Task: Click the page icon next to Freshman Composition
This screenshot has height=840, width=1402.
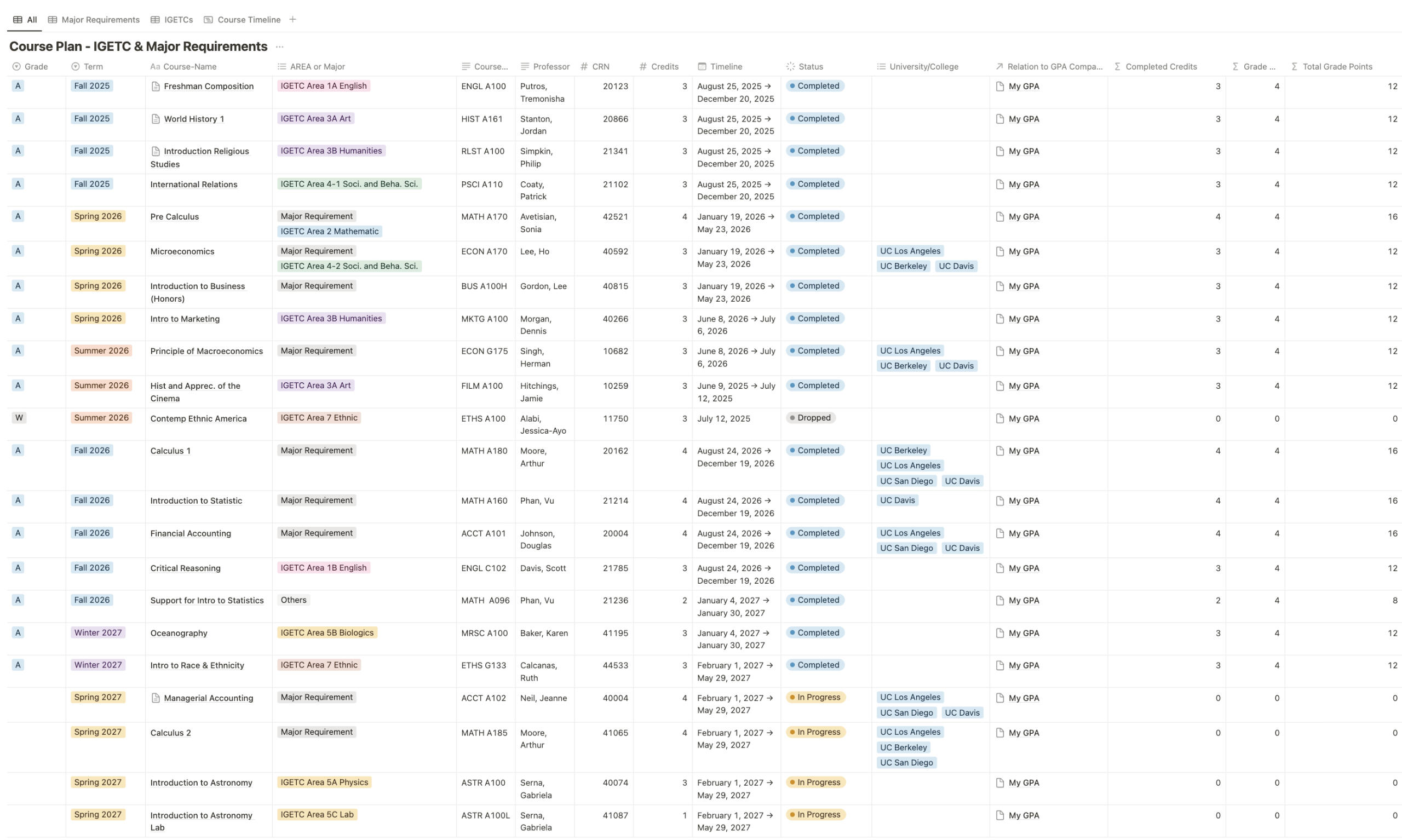Action: tap(156, 87)
